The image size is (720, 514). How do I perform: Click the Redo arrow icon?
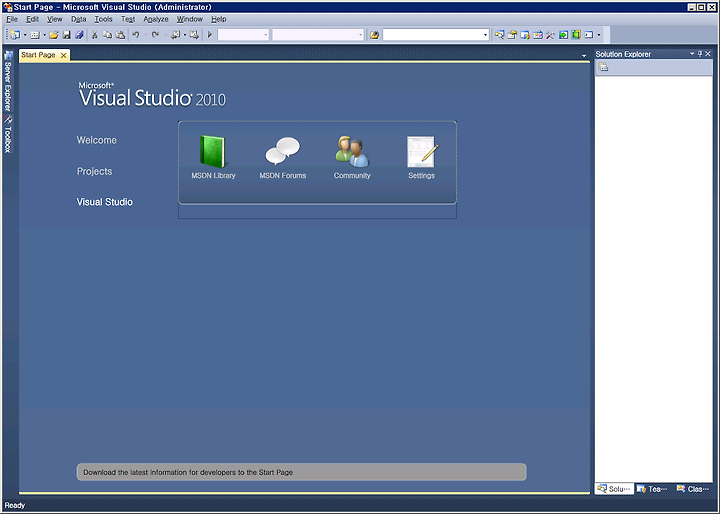tap(155, 35)
